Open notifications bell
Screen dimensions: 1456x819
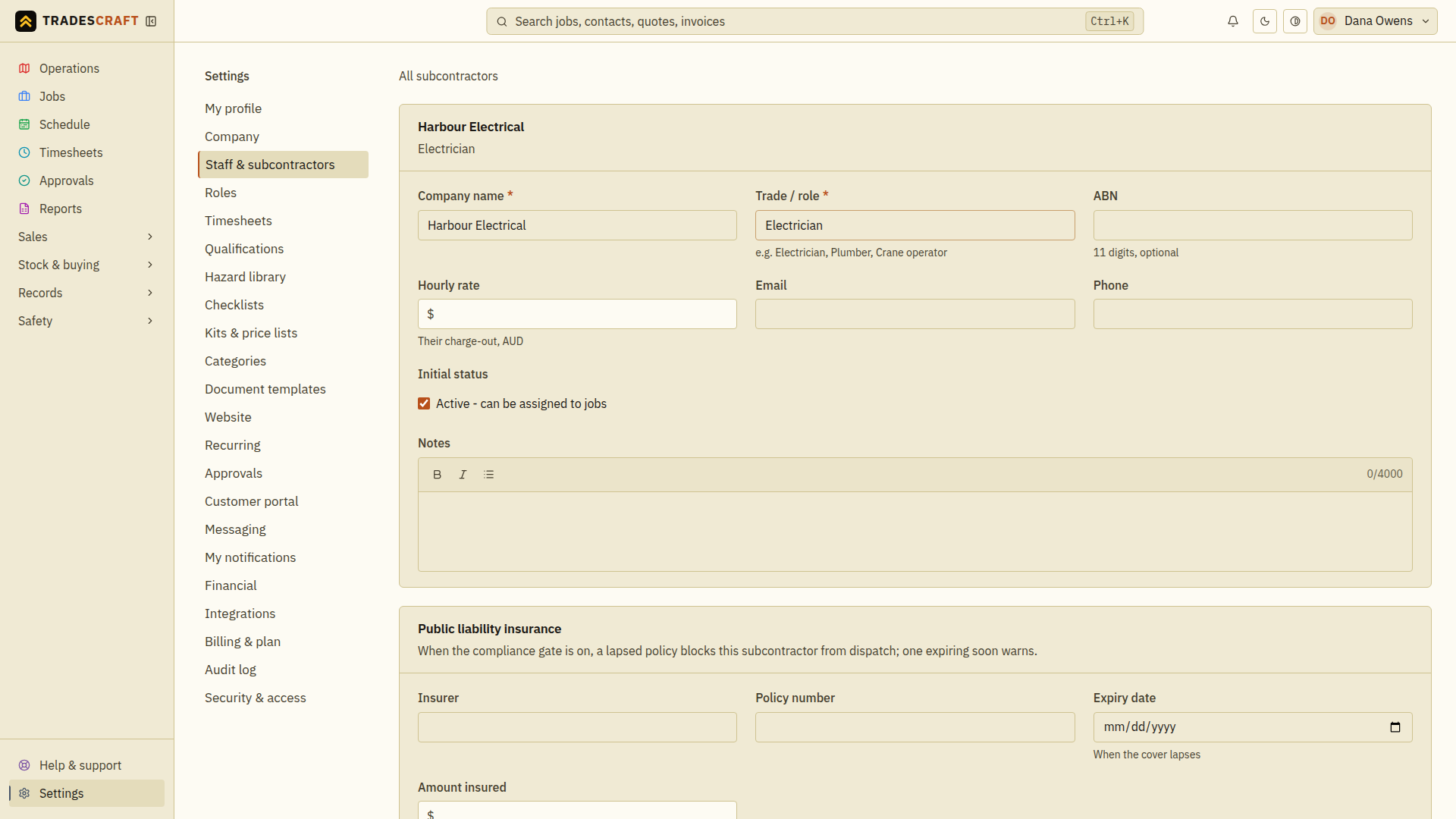click(1233, 21)
